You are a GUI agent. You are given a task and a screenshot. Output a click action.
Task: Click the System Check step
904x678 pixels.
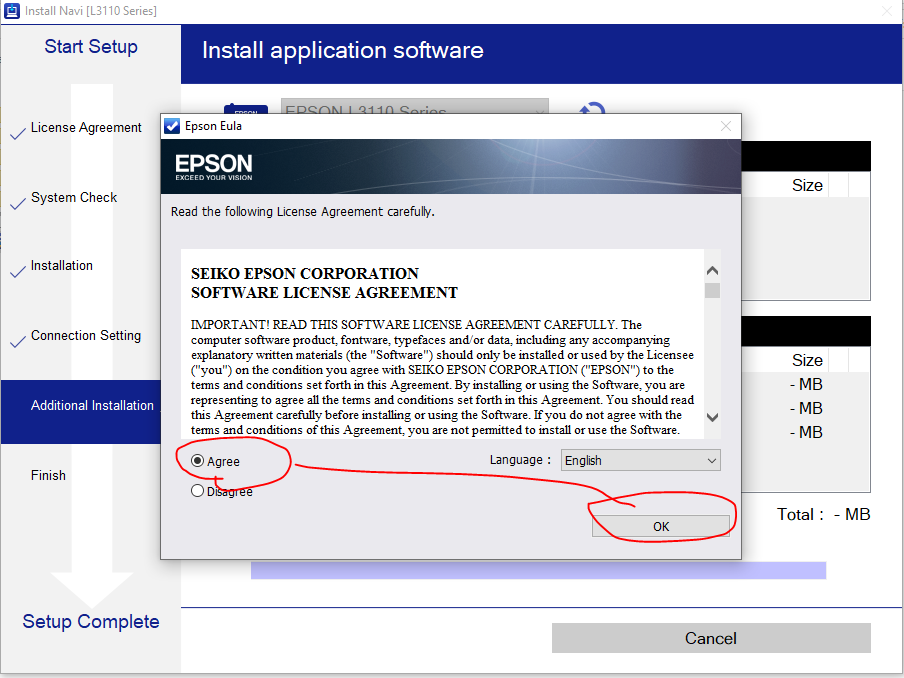(74, 197)
